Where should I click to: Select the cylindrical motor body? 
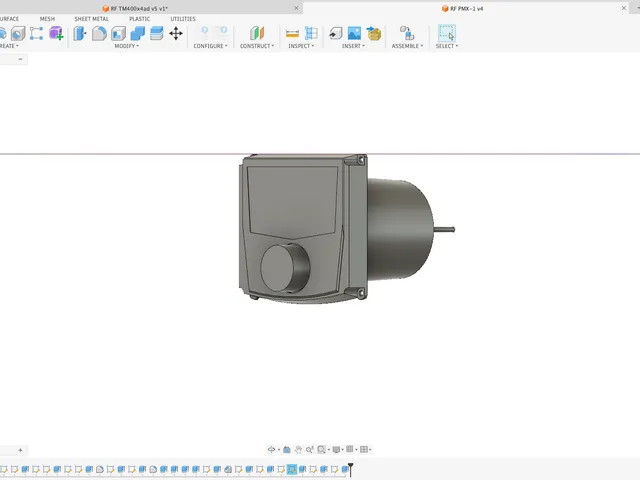point(400,229)
